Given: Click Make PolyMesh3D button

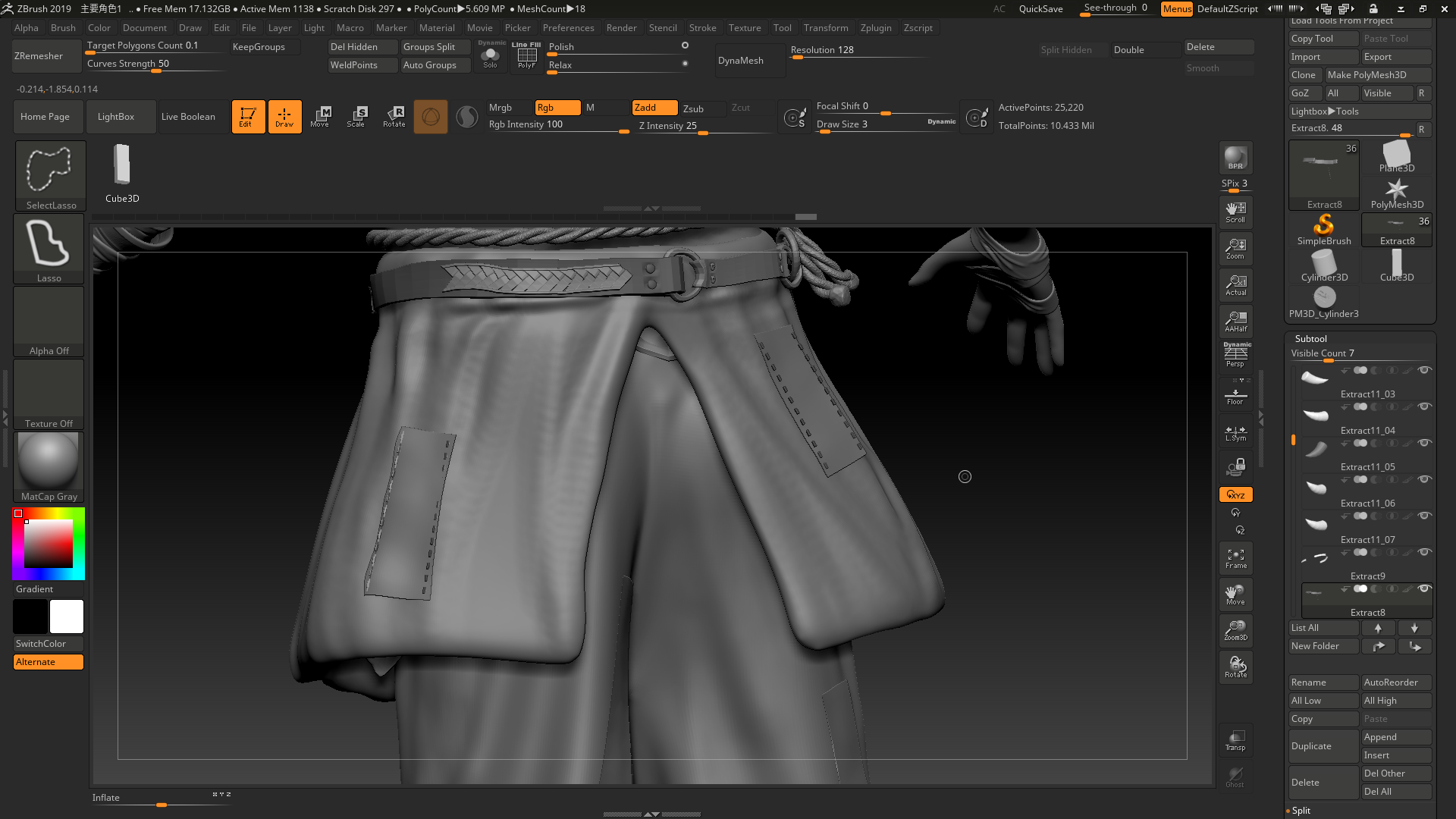Looking at the screenshot, I should [1378, 75].
